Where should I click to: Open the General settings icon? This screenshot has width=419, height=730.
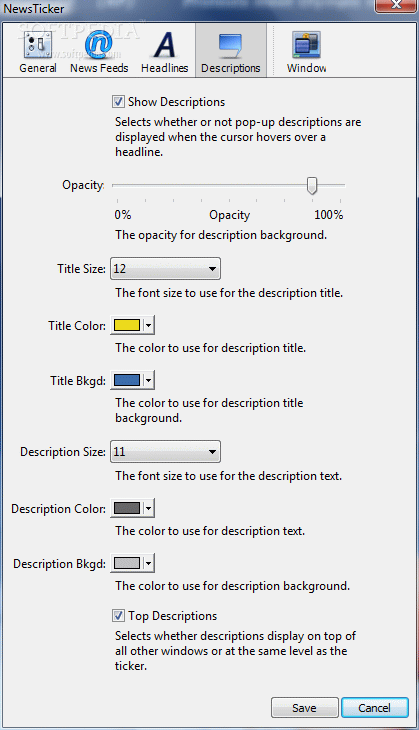coord(37,45)
